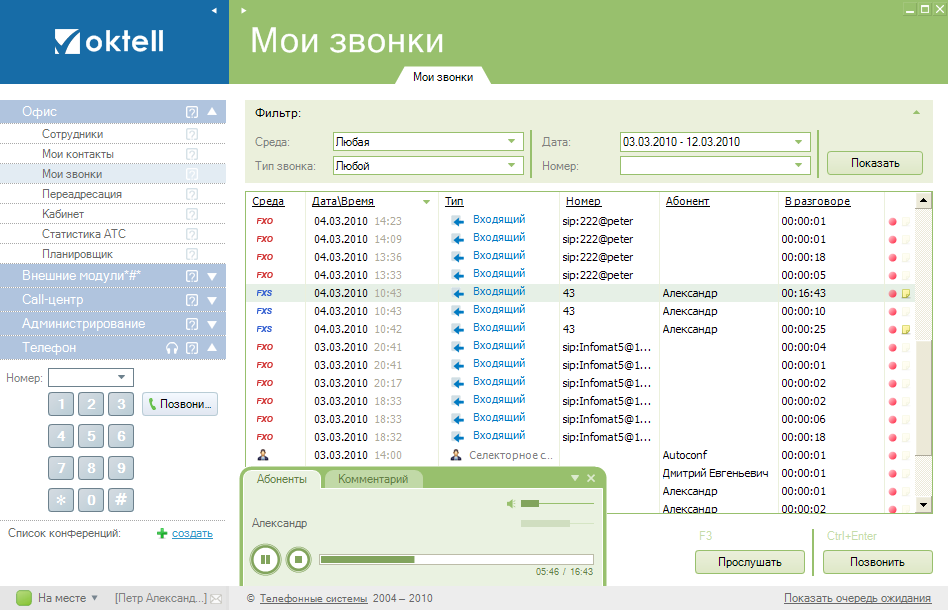
Task: Open the На месте status dropdown
Action: point(94,599)
